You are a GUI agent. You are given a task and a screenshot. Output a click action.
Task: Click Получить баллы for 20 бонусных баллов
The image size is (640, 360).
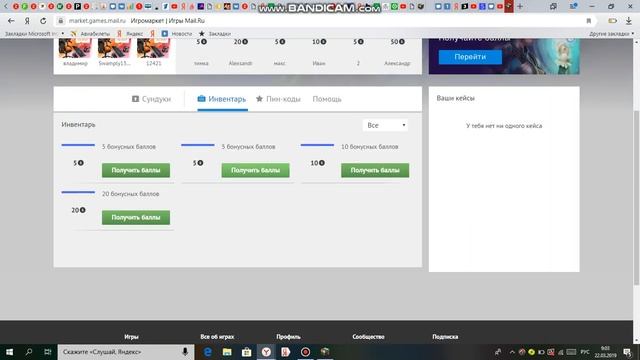pyautogui.click(x=136, y=218)
